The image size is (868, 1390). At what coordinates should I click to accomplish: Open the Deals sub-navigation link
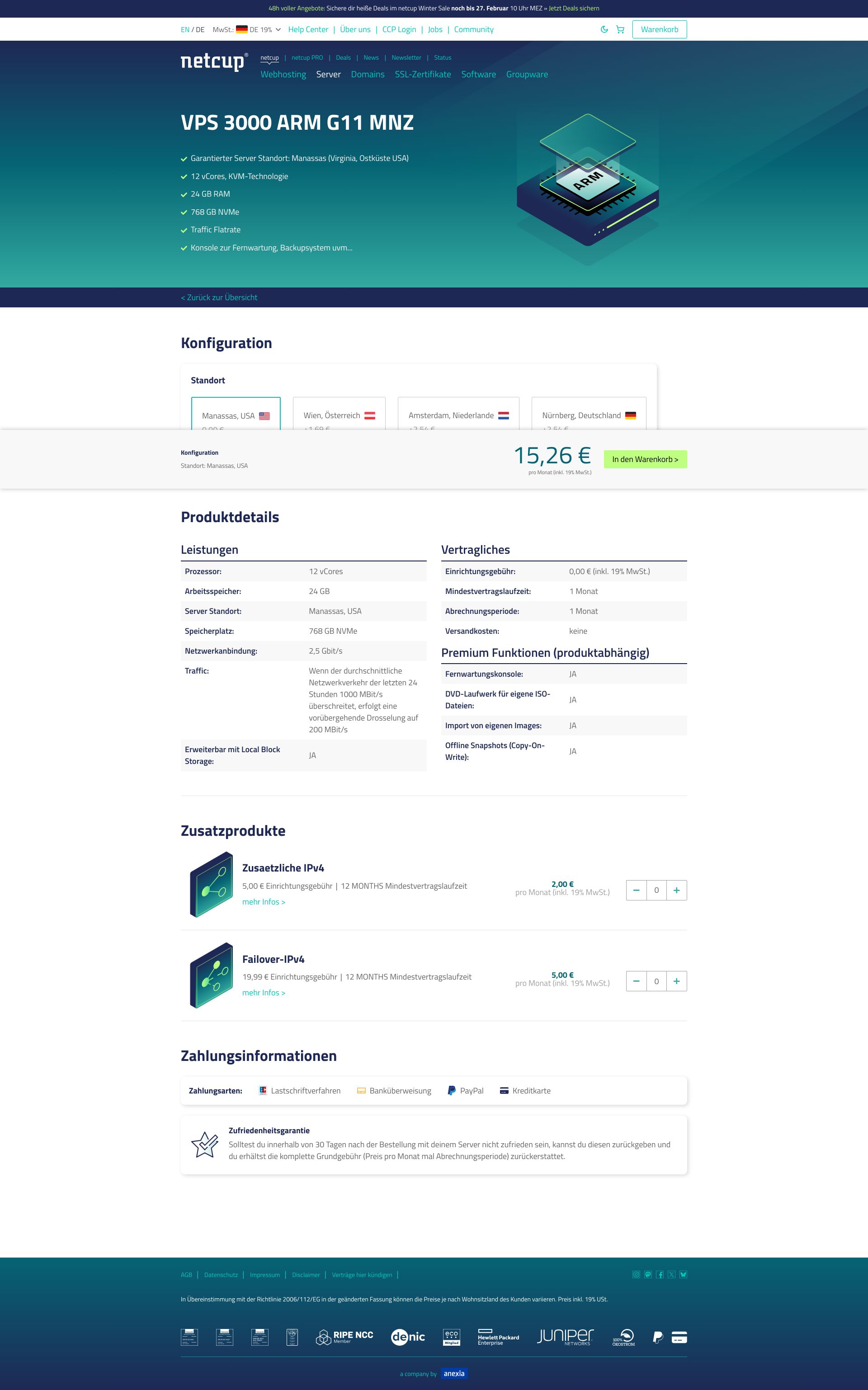pyautogui.click(x=343, y=57)
